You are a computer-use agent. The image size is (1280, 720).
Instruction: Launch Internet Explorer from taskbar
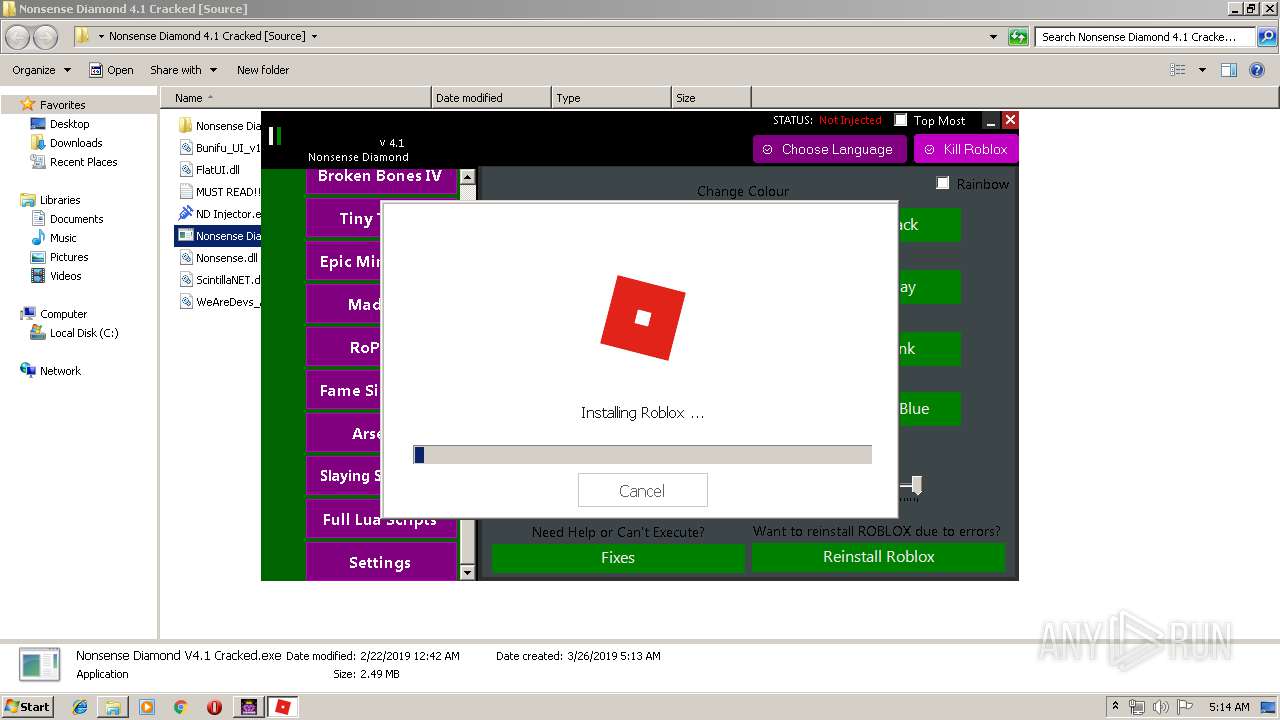coord(80,707)
